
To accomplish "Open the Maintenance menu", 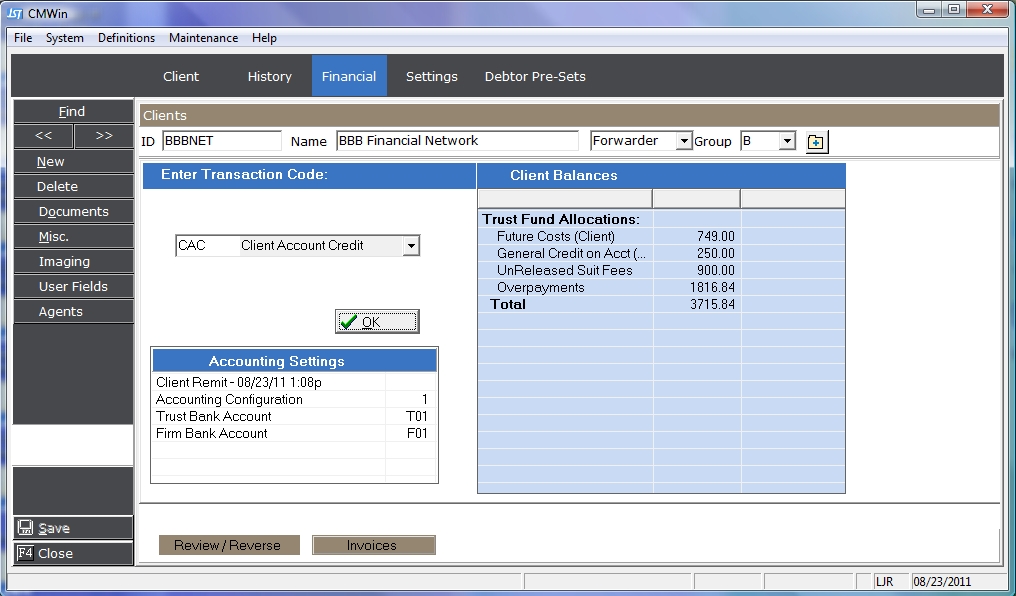I will point(203,38).
